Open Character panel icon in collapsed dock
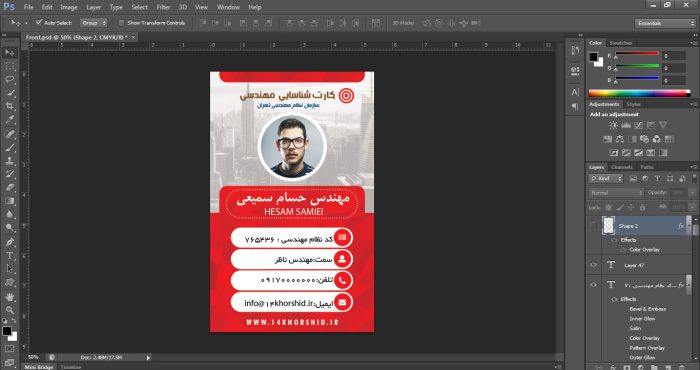Viewport: 700px width, 370px height. [x=575, y=92]
